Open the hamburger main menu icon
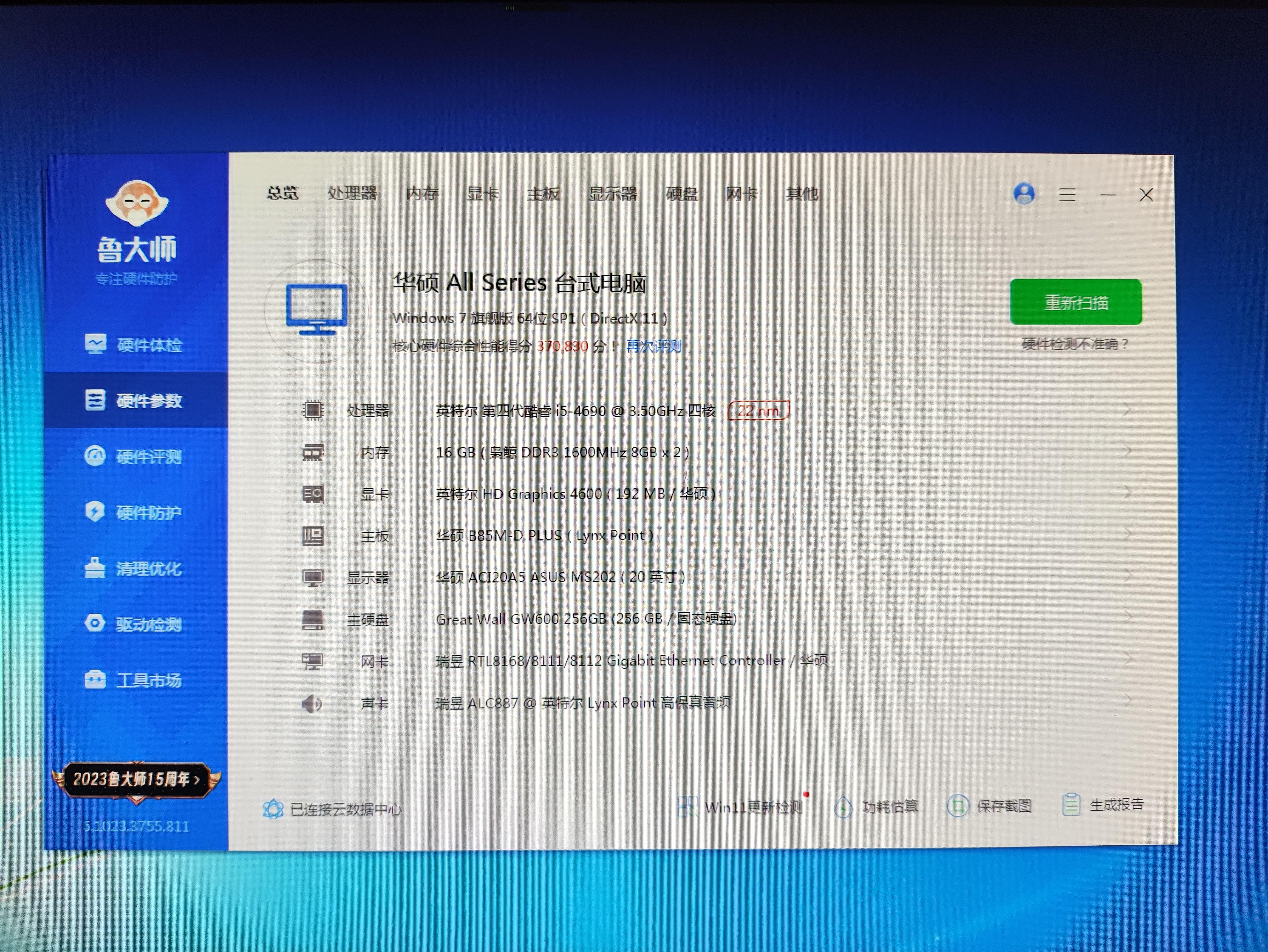Screen dimensions: 1268x952 pos(1067,195)
